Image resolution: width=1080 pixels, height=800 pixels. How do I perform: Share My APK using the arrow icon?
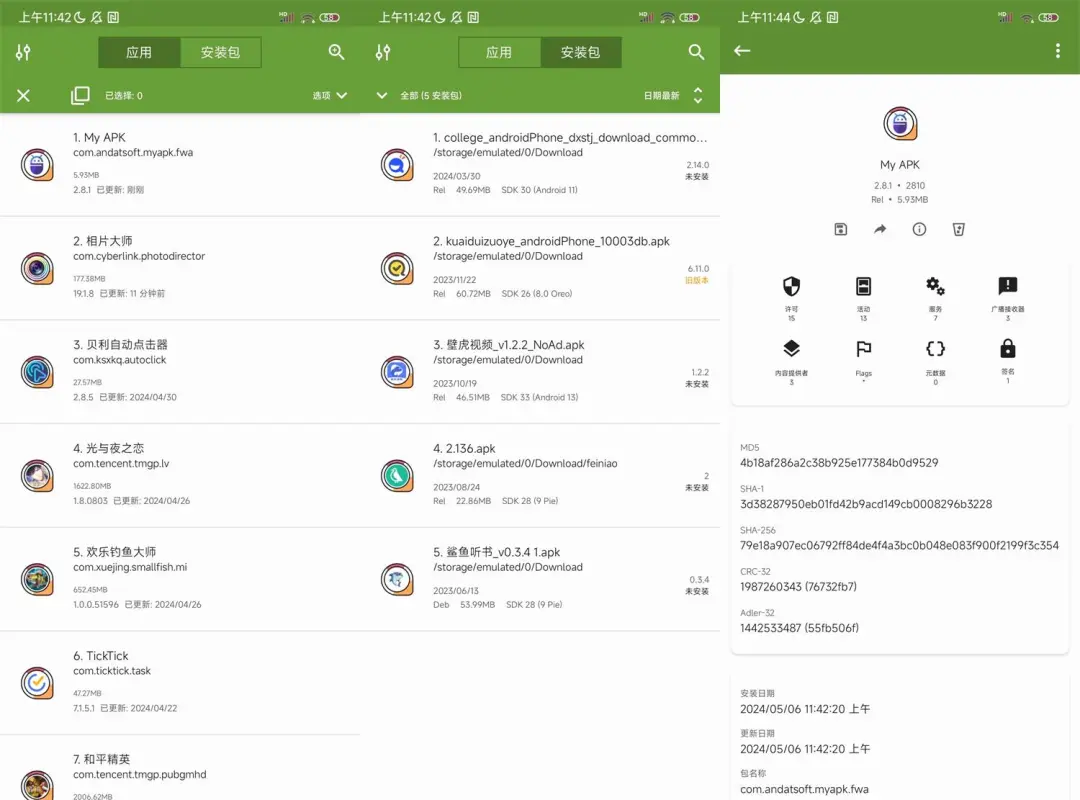click(x=880, y=229)
